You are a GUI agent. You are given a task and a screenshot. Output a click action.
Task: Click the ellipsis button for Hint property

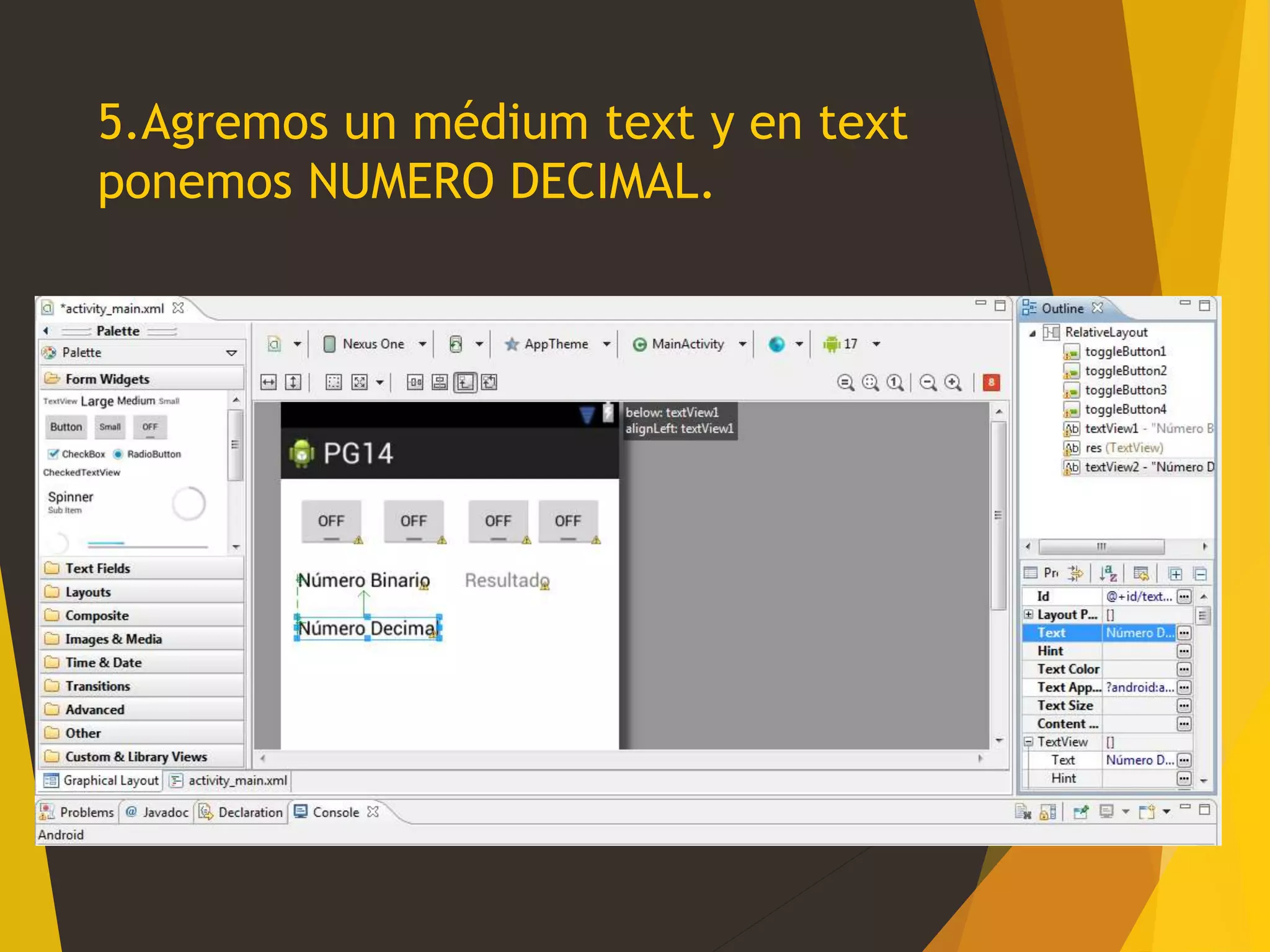[x=1184, y=651]
